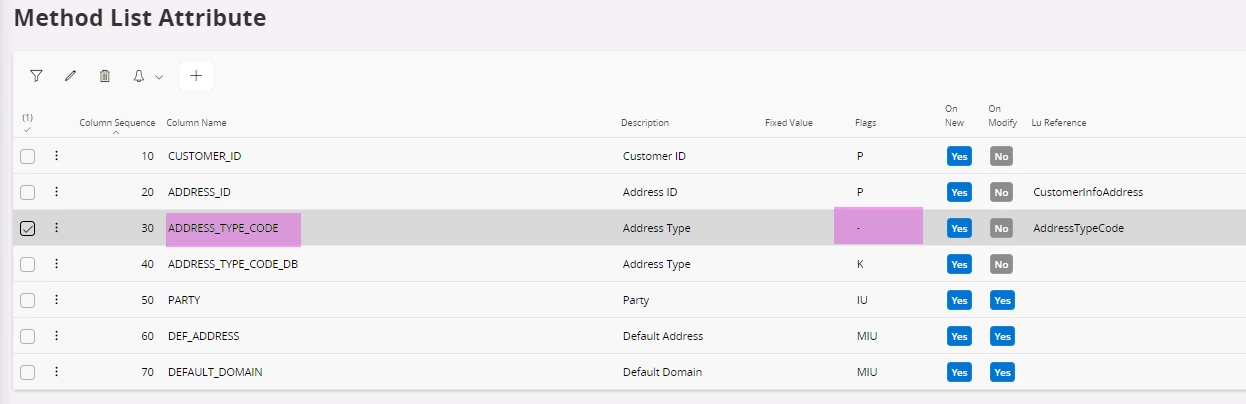
Task: Open three-dot menu for PARTY row
Action: click(57, 300)
